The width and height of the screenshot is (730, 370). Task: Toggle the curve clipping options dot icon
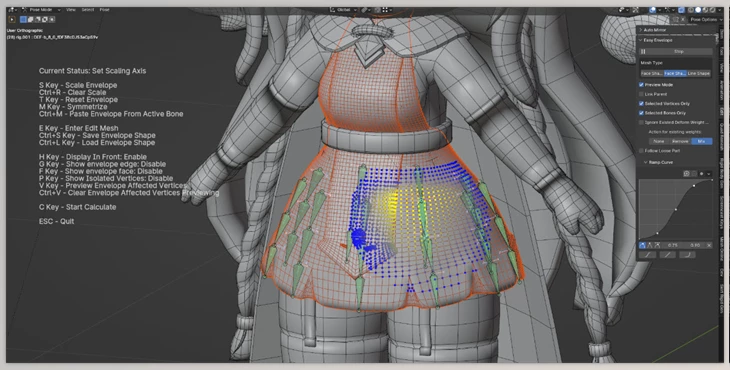(x=702, y=174)
